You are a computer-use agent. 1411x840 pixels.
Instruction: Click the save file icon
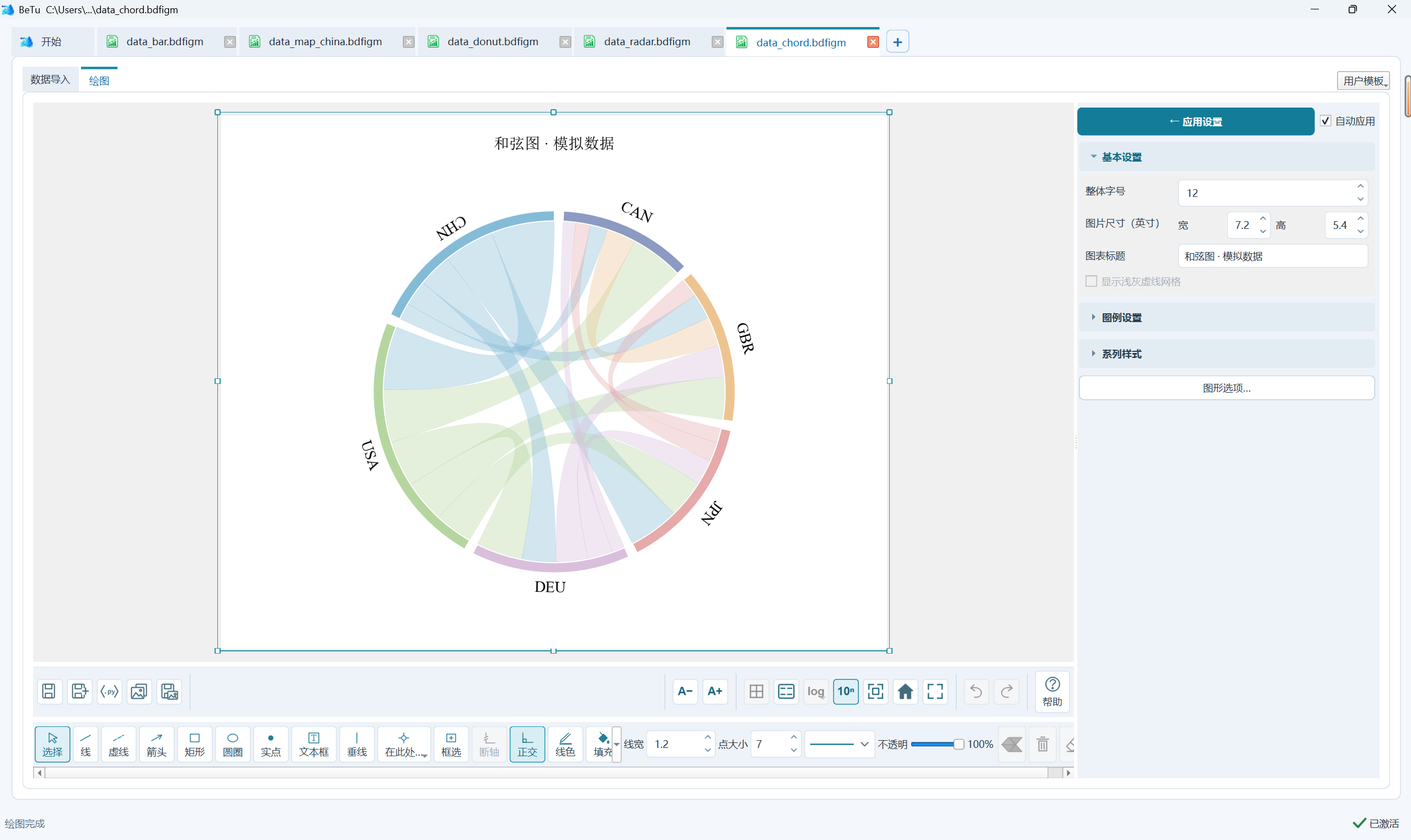49,691
